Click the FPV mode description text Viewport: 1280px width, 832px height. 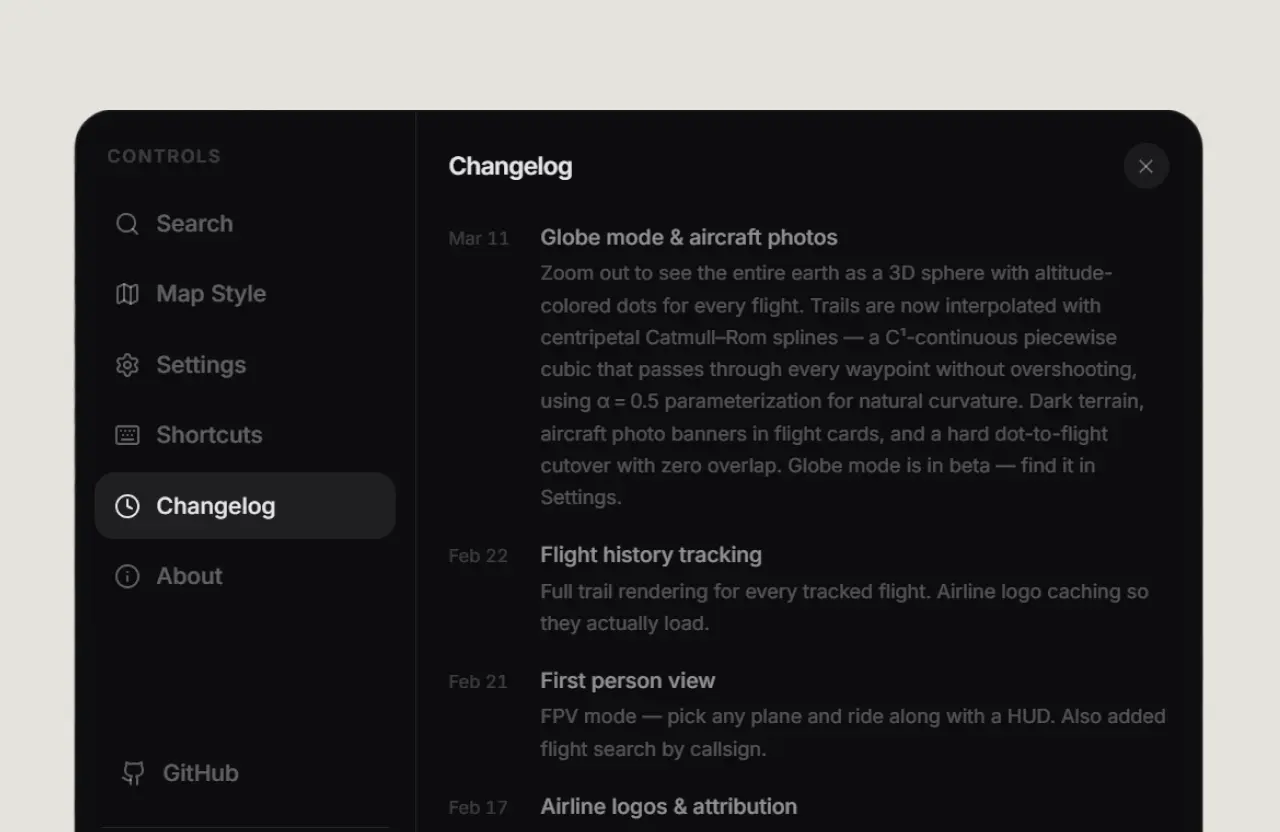[852, 732]
